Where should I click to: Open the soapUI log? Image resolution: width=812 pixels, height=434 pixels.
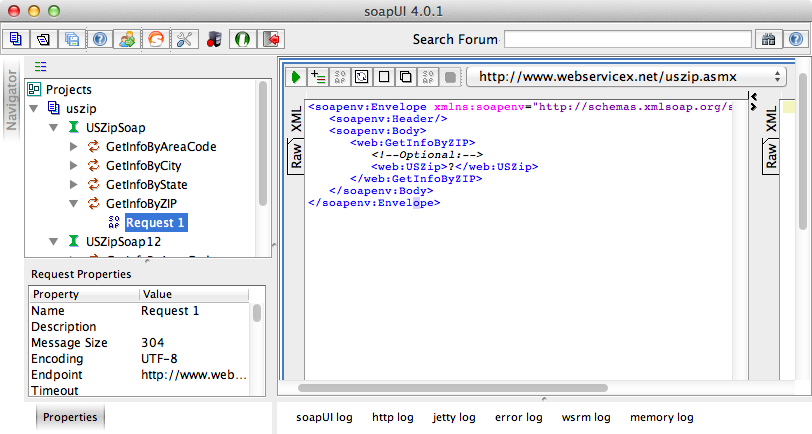click(x=324, y=417)
